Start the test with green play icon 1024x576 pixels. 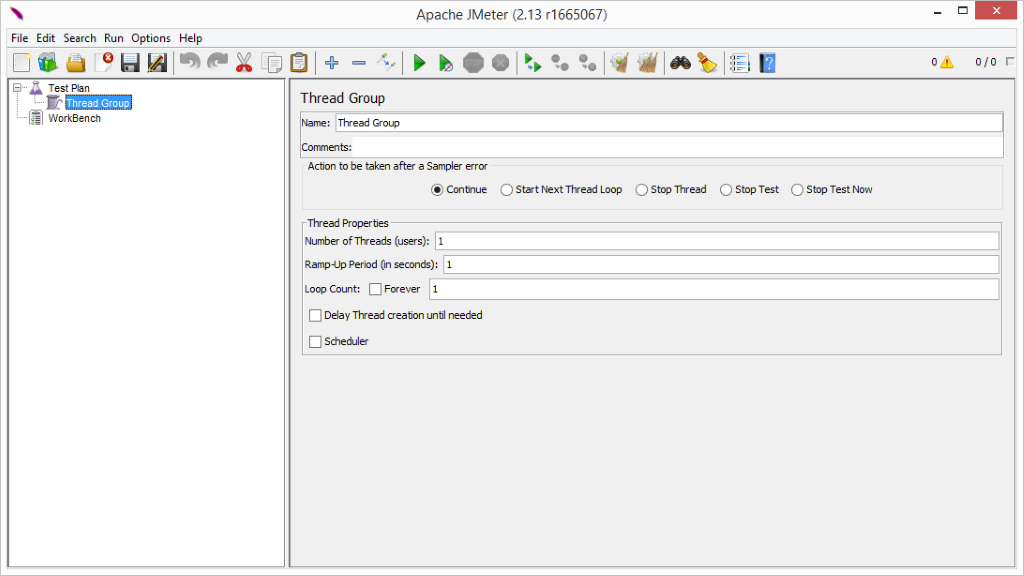click(x=419, y=63)
